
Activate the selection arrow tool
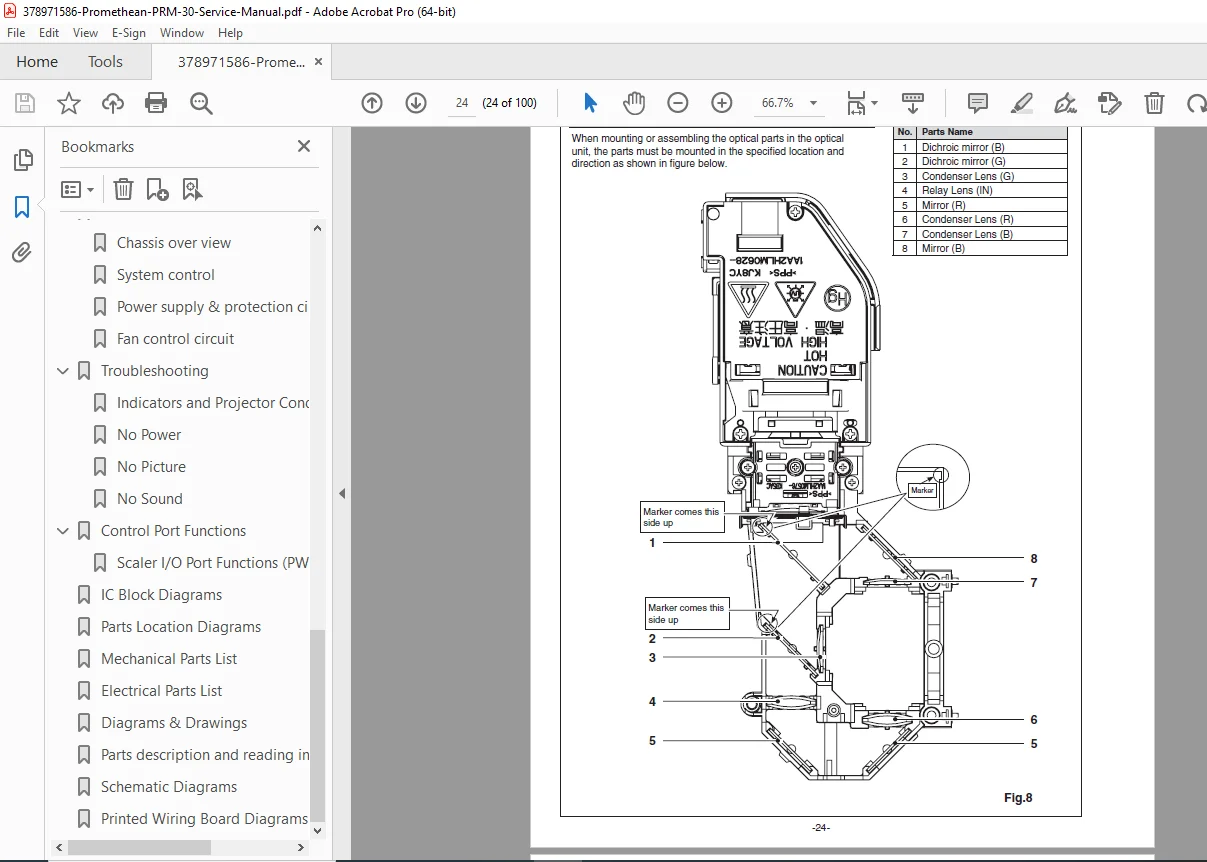(x=590, y=103)
